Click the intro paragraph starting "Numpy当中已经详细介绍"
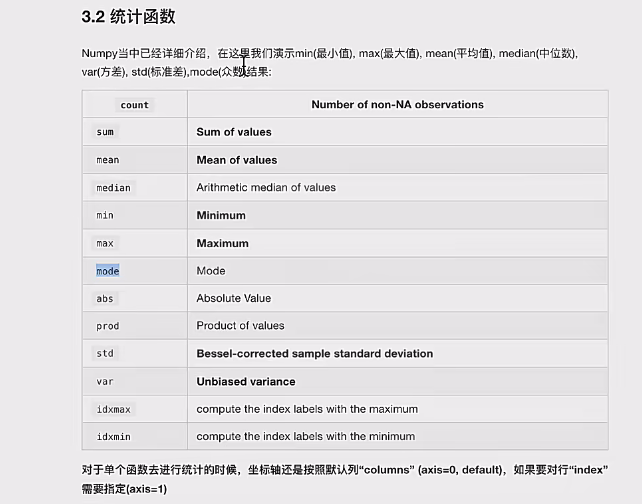The height and width of the screenshot is (504, 642). (330, 63)
